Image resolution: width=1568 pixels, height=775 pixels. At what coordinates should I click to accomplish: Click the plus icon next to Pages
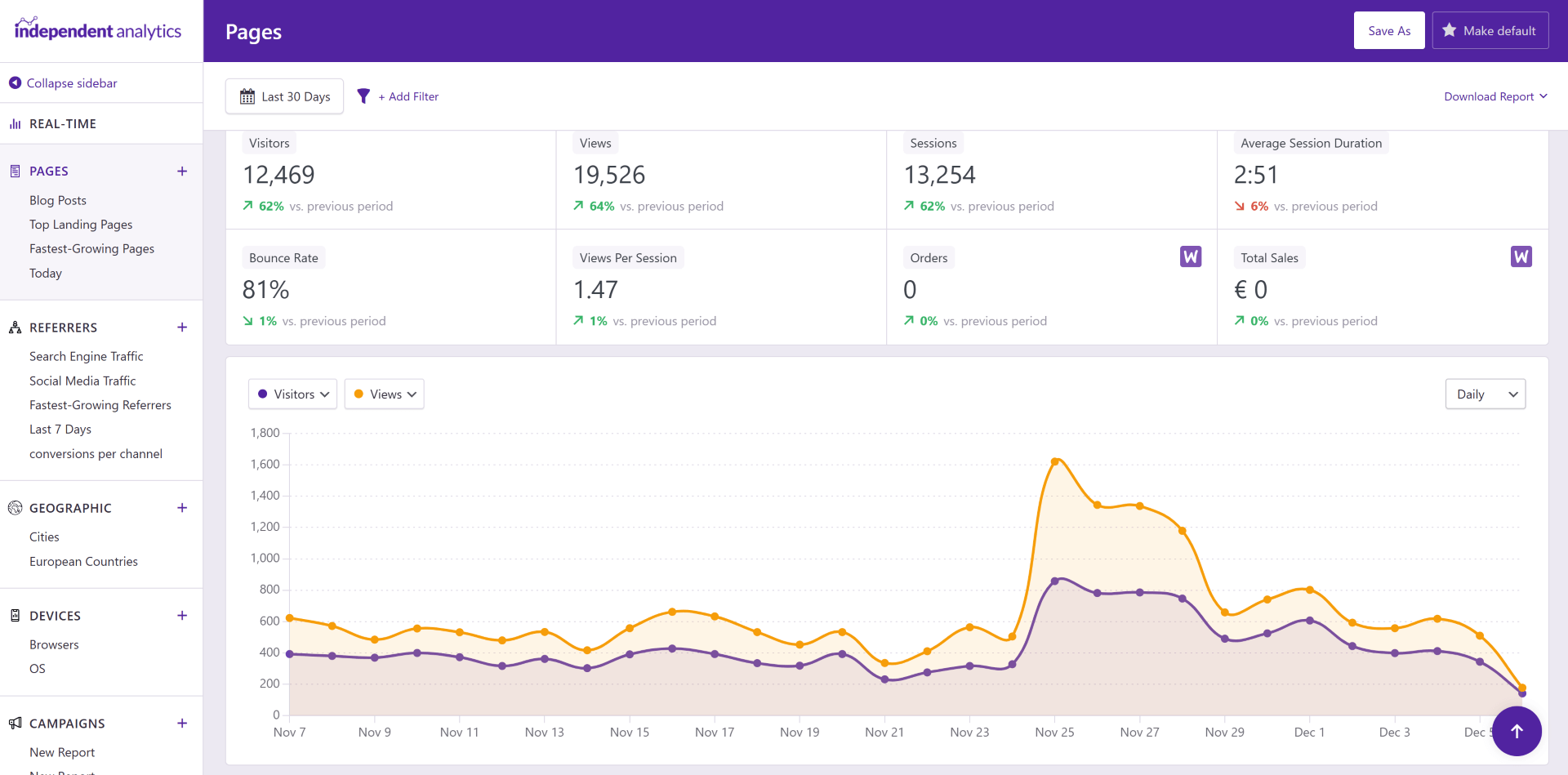pos(182,171)
